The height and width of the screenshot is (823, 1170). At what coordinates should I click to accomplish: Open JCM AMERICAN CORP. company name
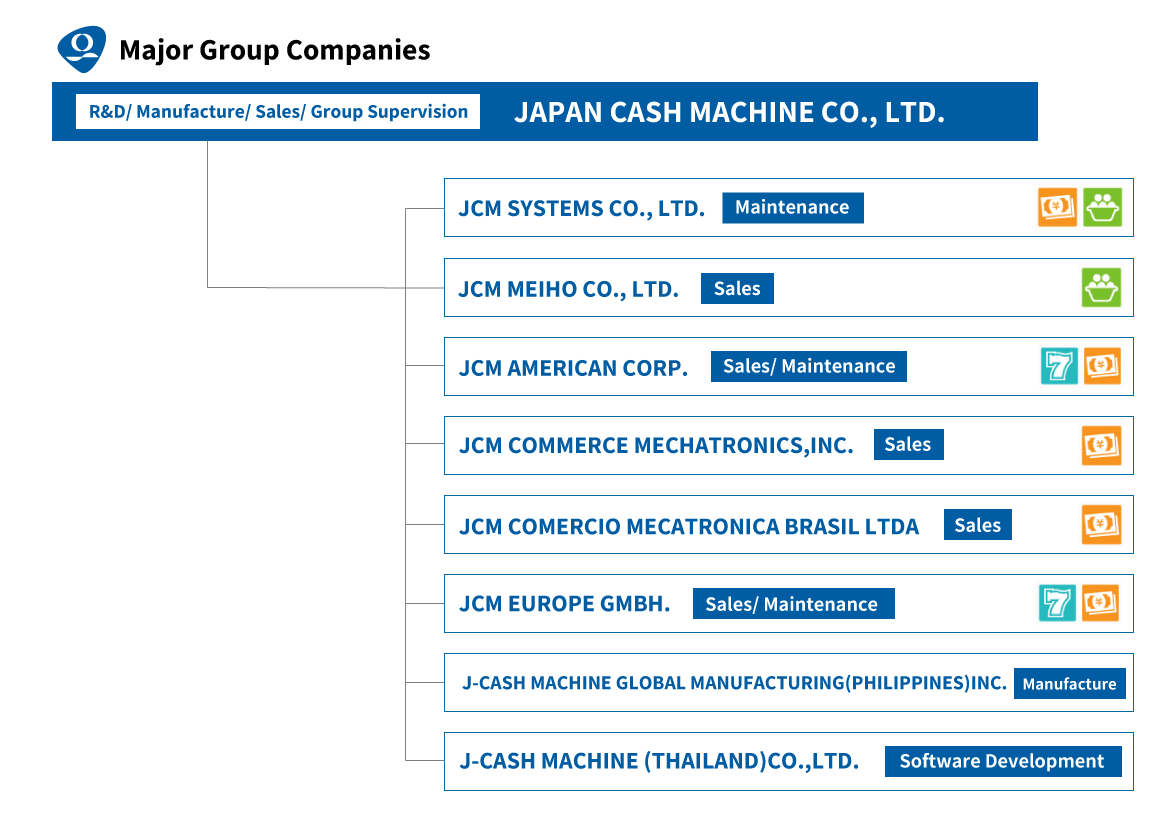573,368
